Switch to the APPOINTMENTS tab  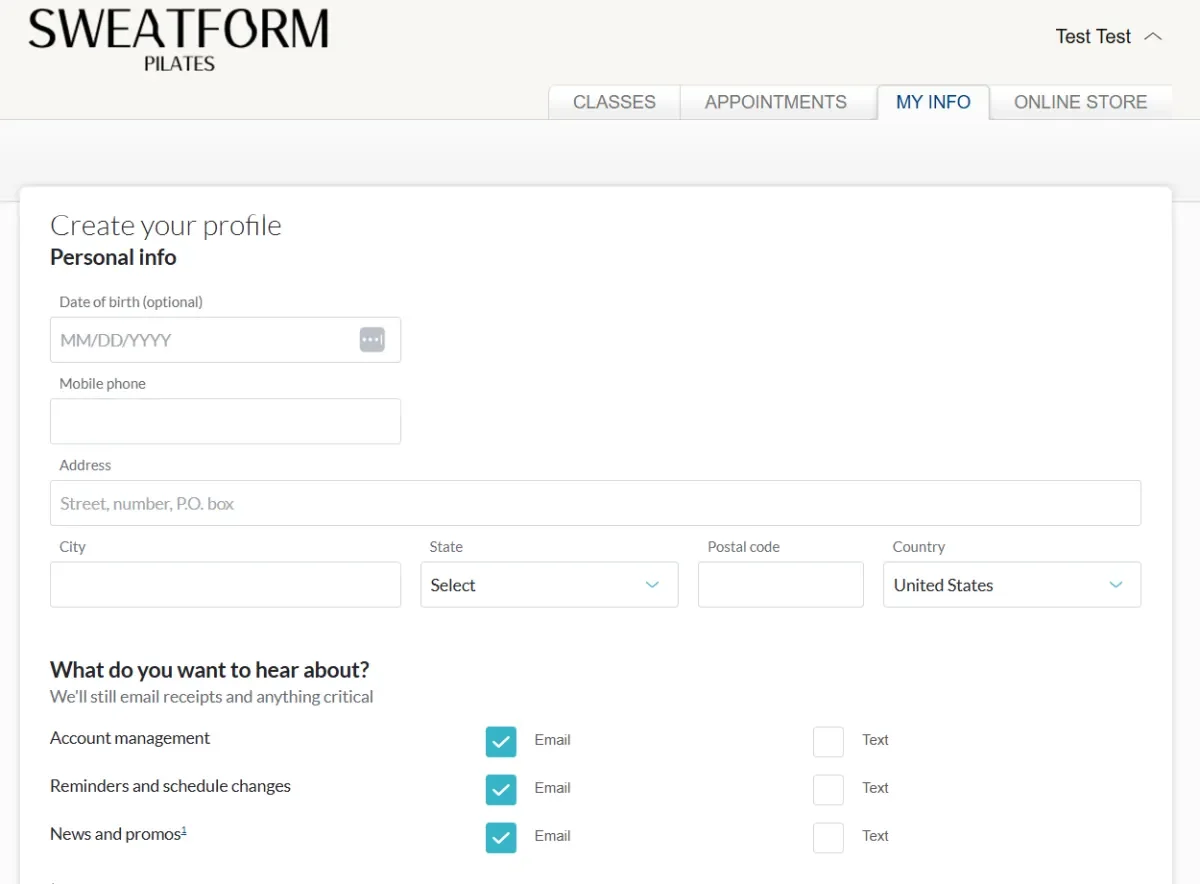point(776,101)
